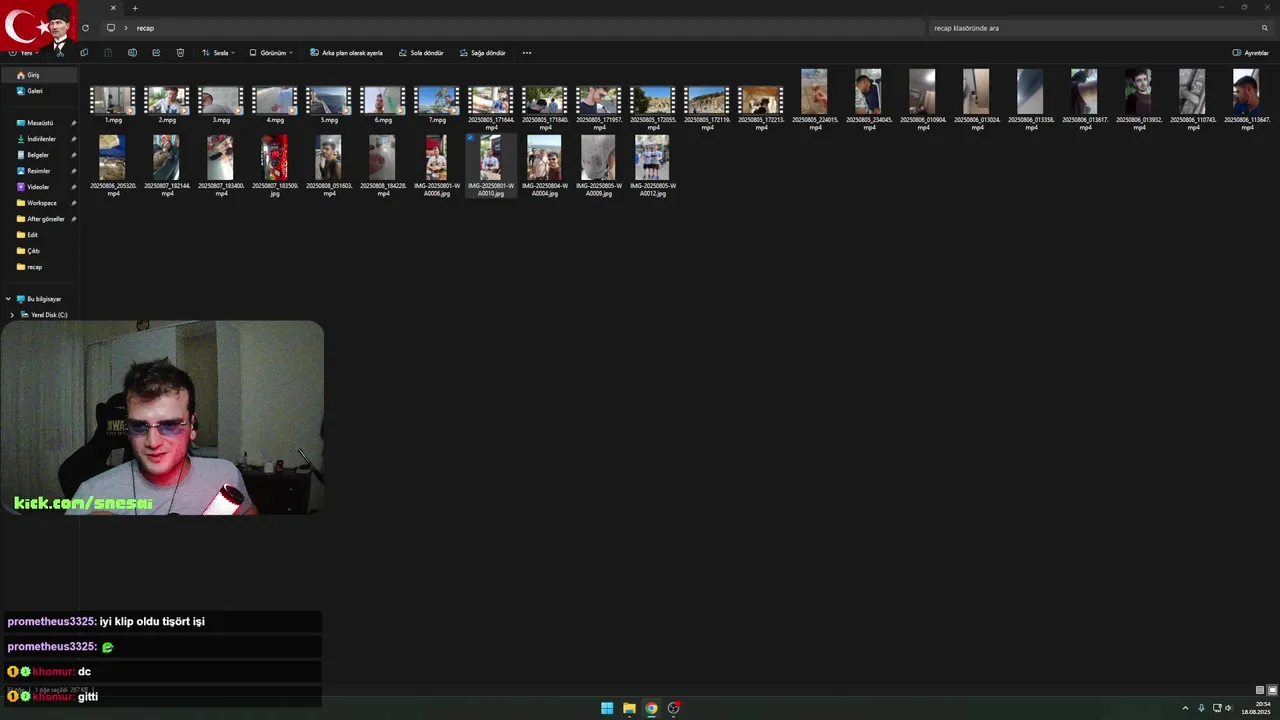The width and height of the screenshot is (1280, 720).
Task: Click the Copy icon in toolbar
Action: 84,53
